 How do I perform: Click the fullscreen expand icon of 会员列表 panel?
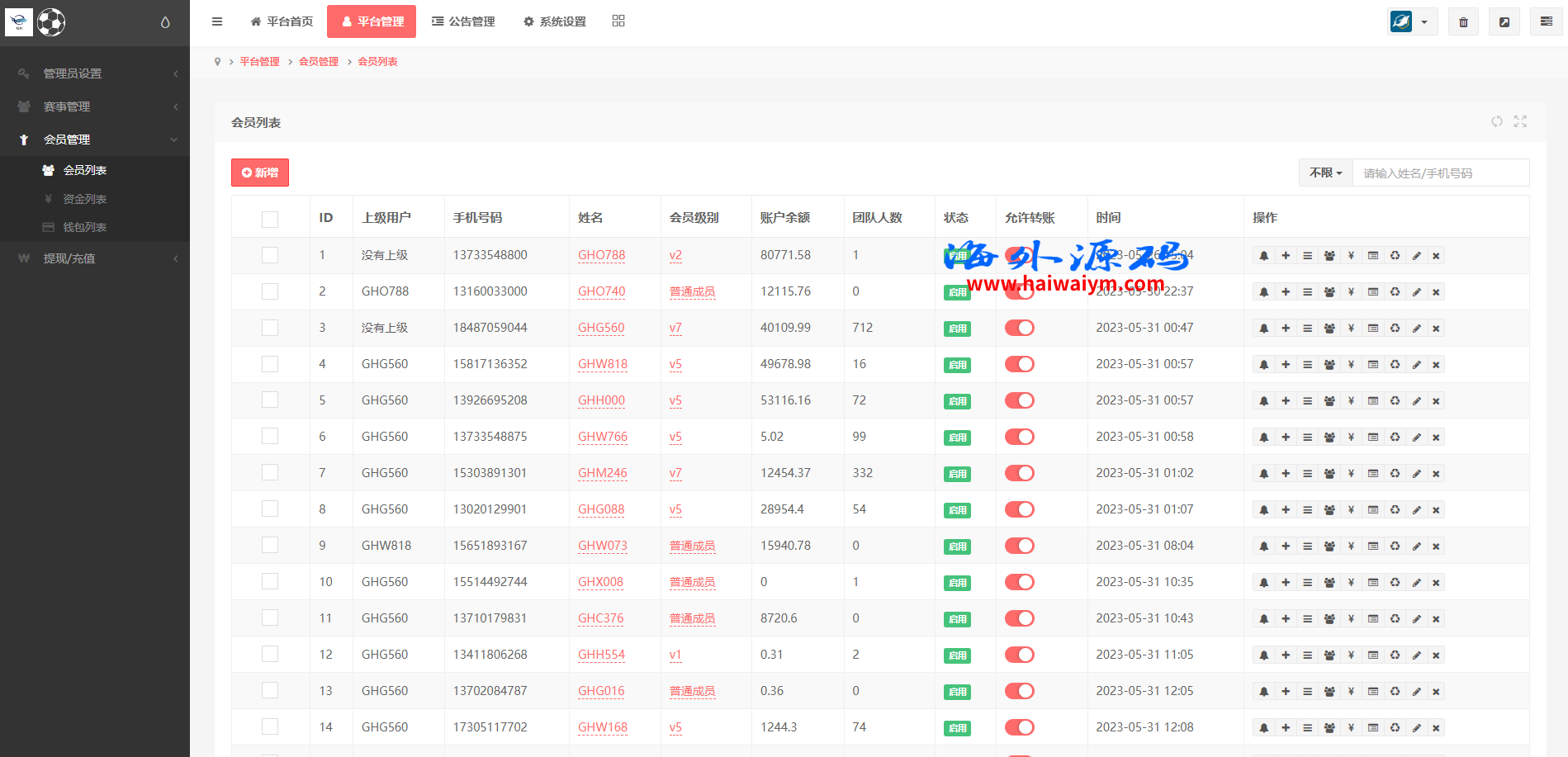[x=1520, y=121]
